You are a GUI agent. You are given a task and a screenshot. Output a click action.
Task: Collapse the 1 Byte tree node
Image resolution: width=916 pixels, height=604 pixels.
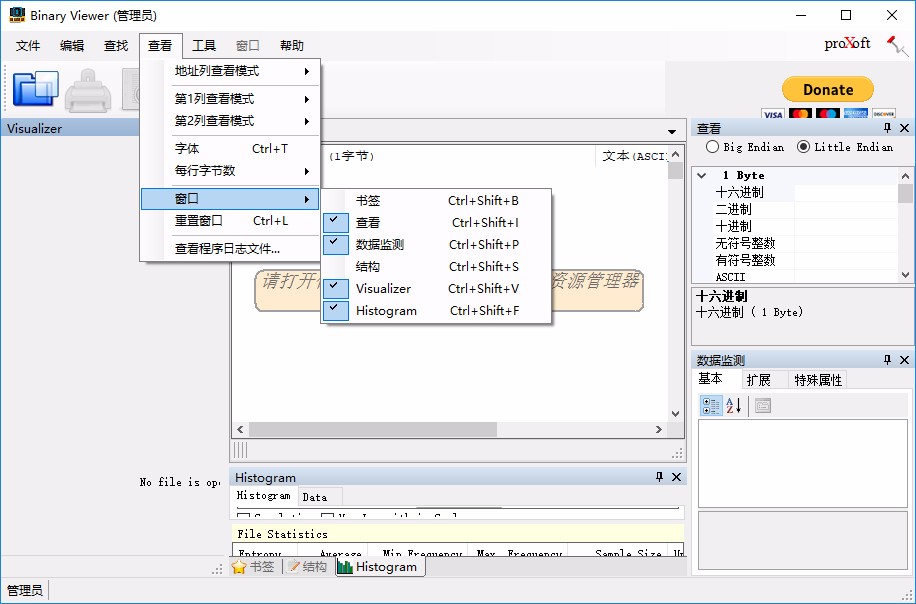(700, 175)
